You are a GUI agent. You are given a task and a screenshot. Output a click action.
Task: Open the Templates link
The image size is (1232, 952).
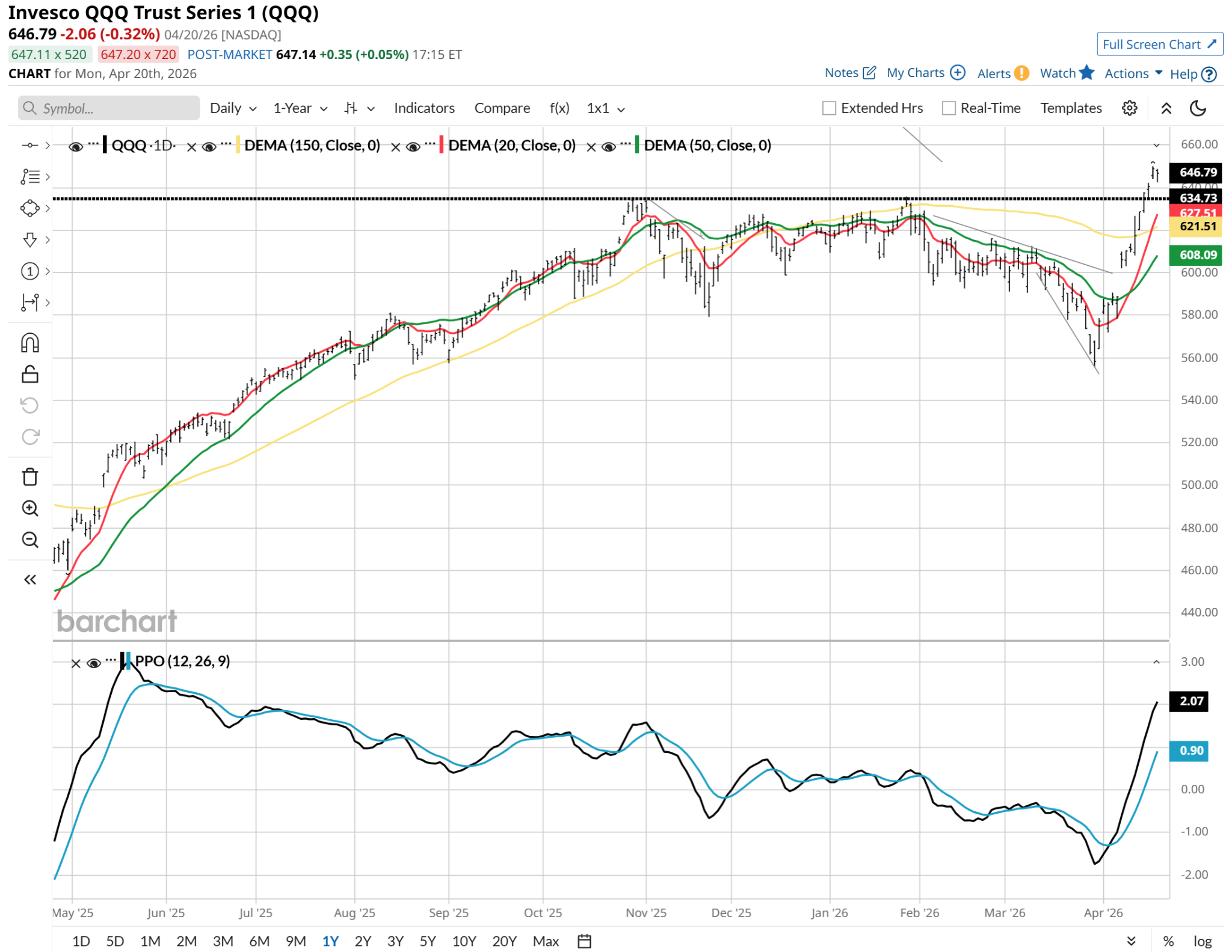1071,108
